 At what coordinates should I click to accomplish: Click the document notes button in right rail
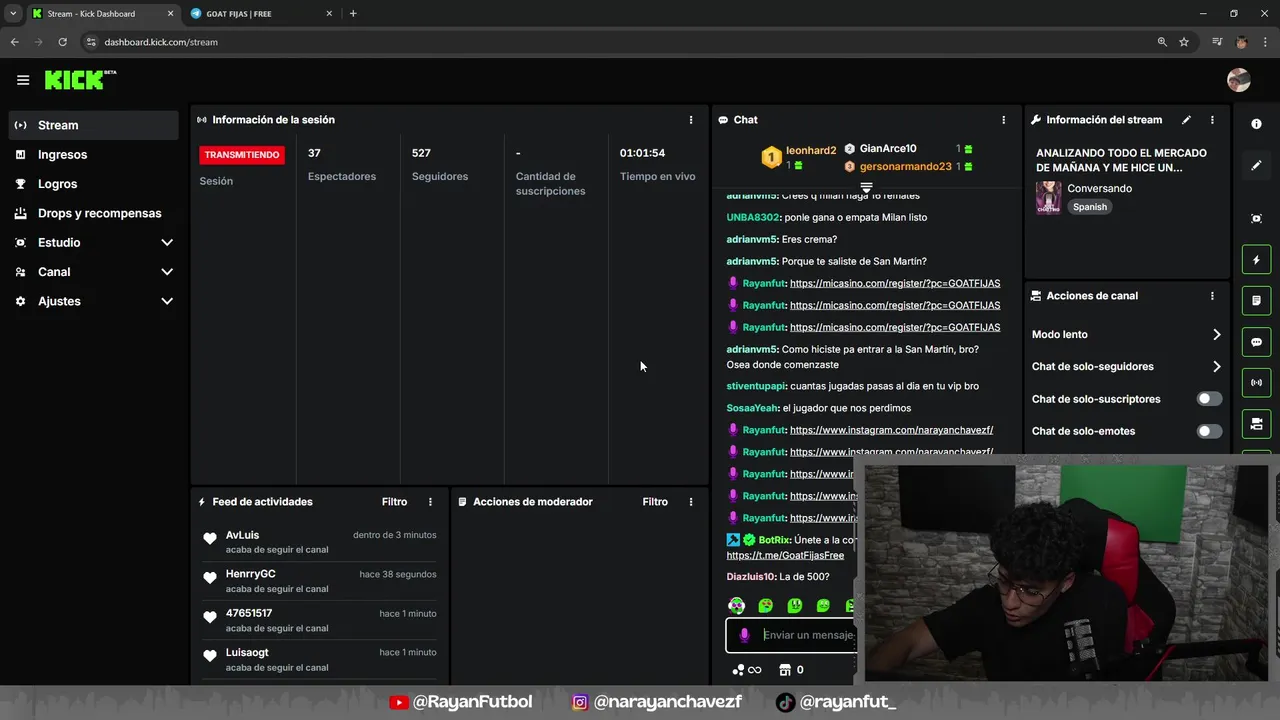[1256, 301]
